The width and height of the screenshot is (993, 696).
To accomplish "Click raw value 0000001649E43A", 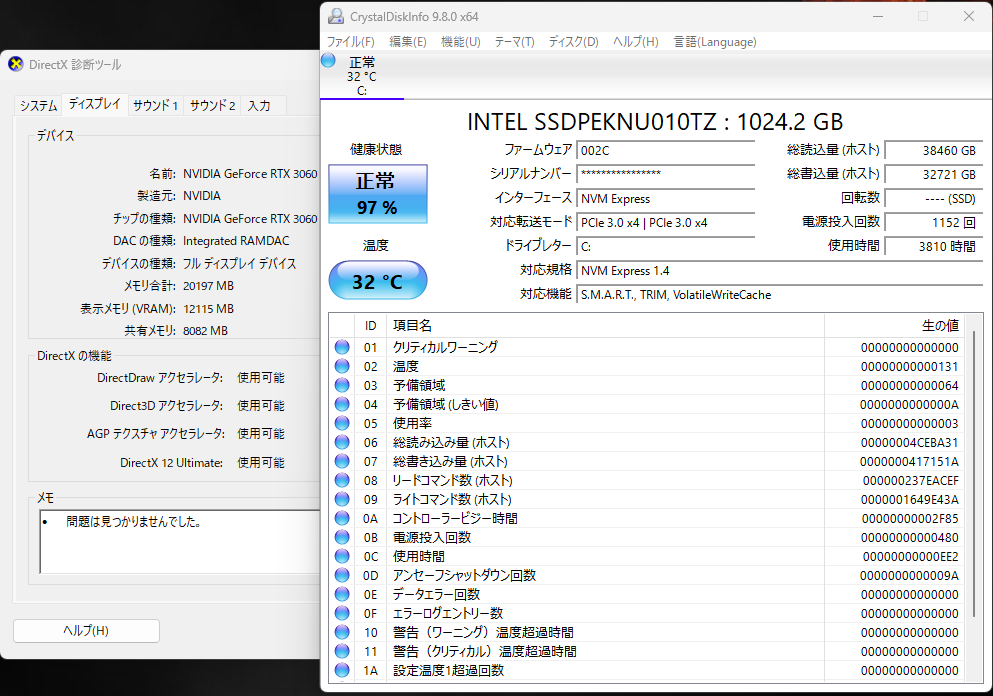I will [x=909, y=499].
